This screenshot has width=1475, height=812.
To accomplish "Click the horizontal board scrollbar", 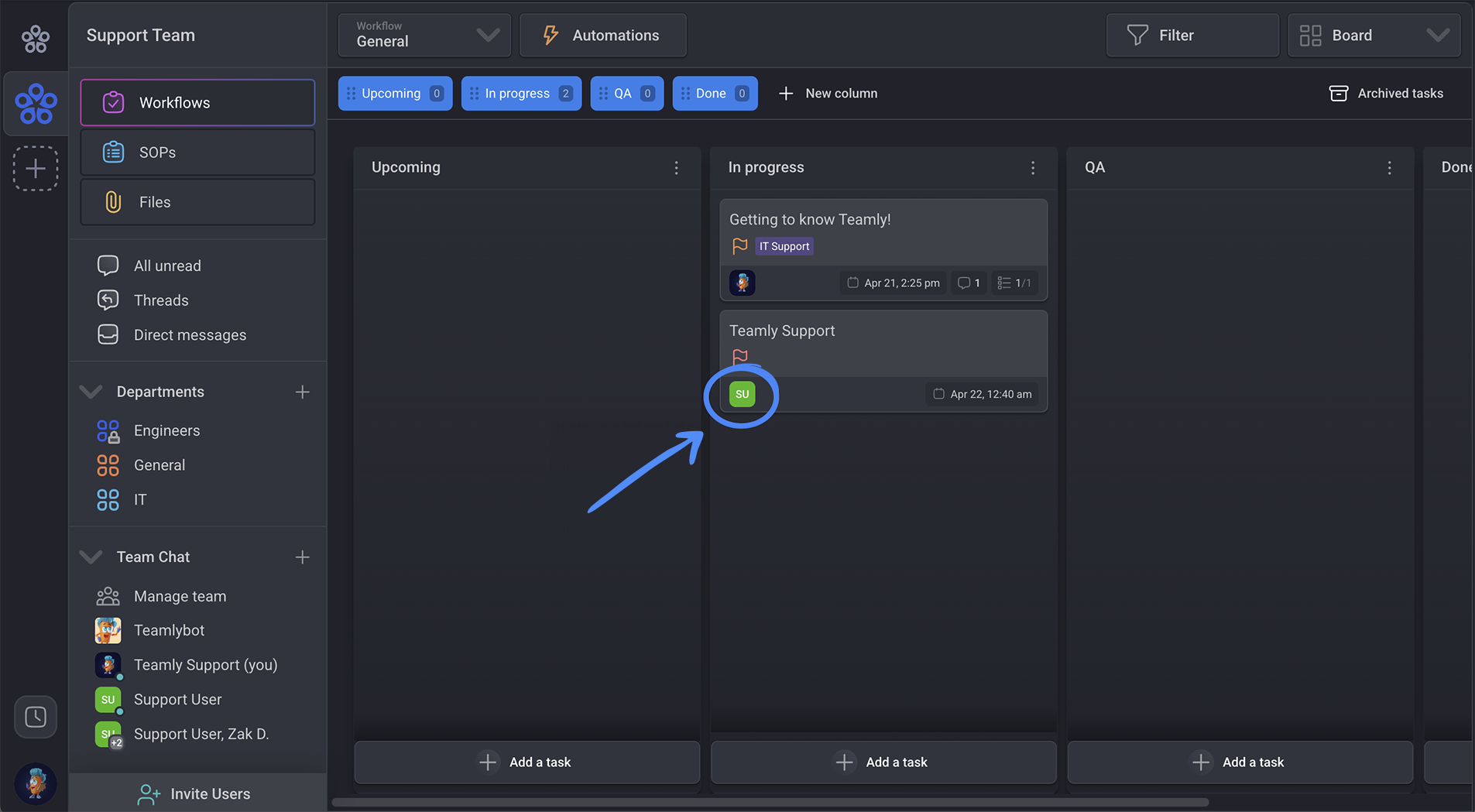I will 770,802.
